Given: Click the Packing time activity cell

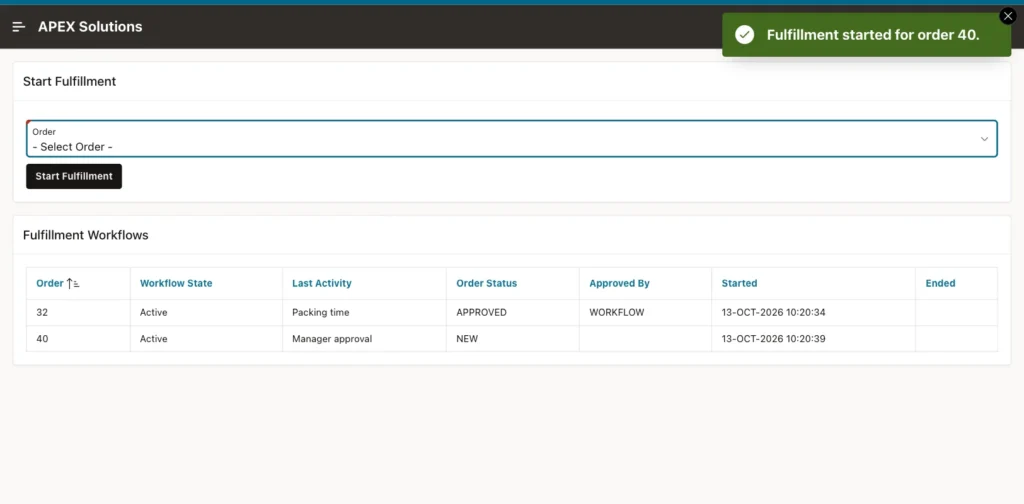Looking at the screenshot, I should [x=364, y=313].
